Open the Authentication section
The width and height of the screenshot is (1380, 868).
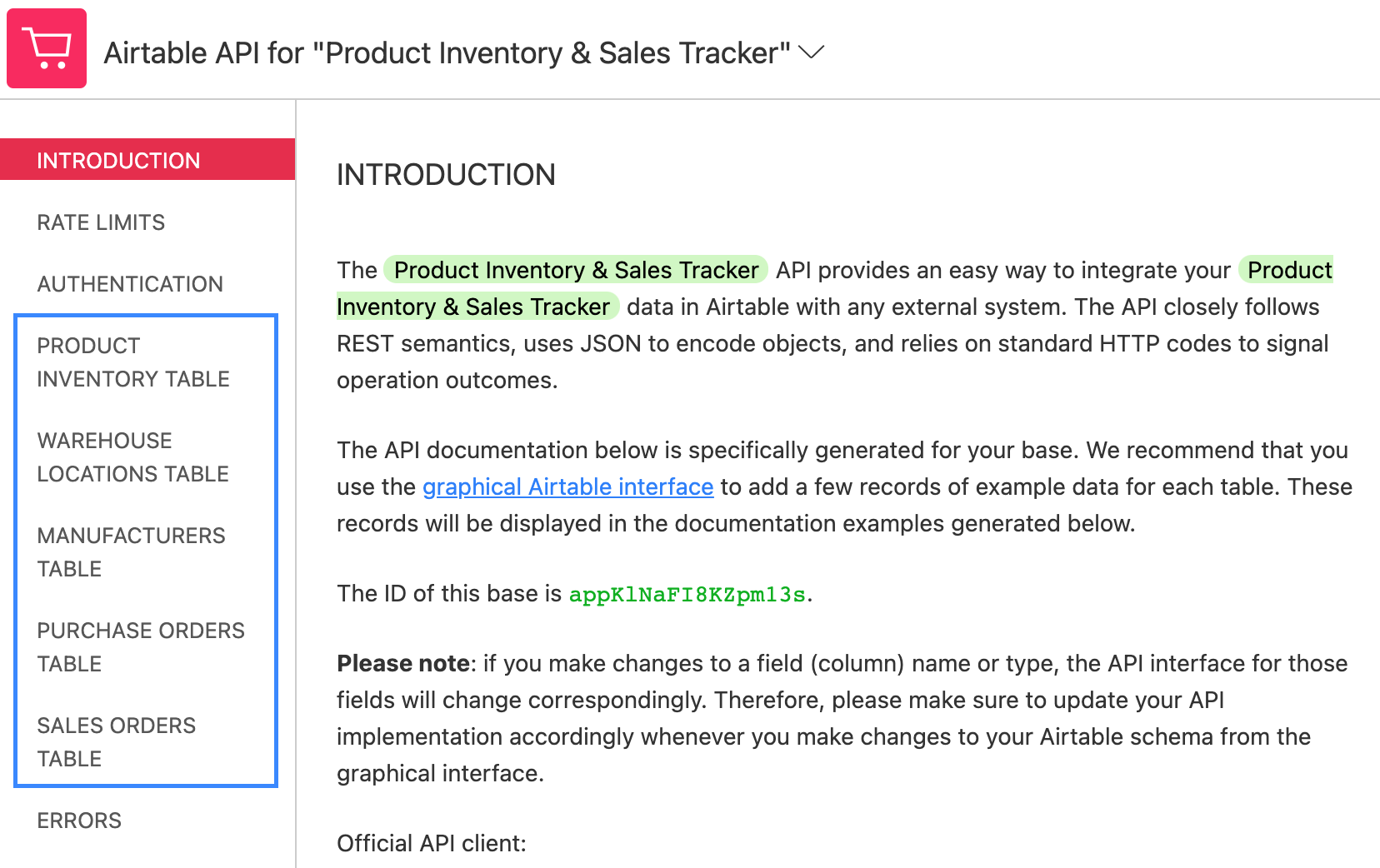coord(130,284)
